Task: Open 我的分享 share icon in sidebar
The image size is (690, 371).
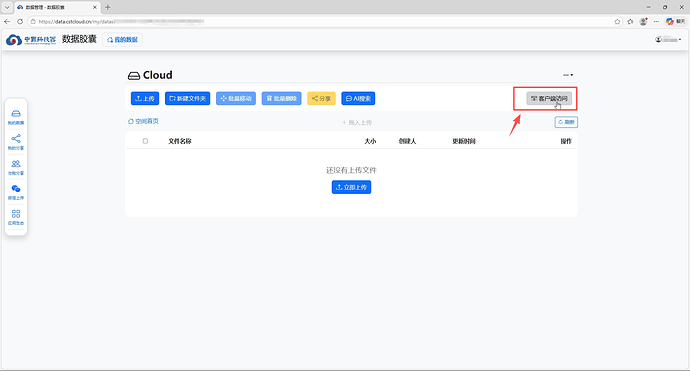Action: (16, 142)
